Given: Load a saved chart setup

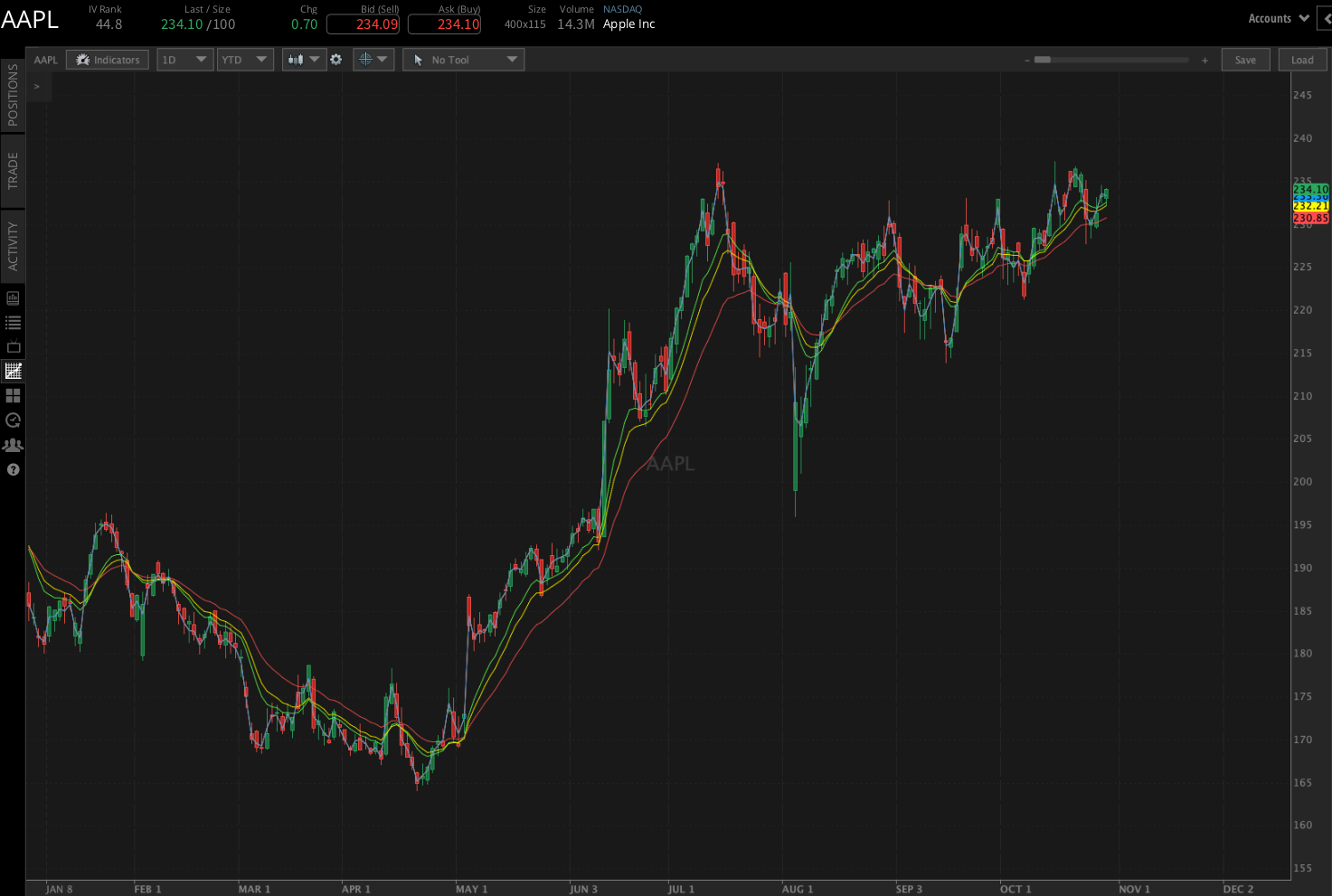Looking at the screenshot, I should 1302,59.
